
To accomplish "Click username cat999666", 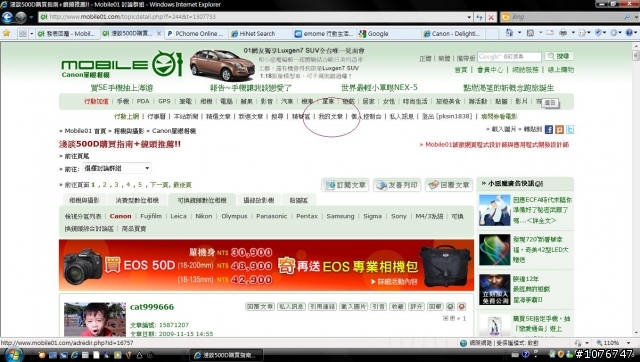I will click(x=152, y=307).
